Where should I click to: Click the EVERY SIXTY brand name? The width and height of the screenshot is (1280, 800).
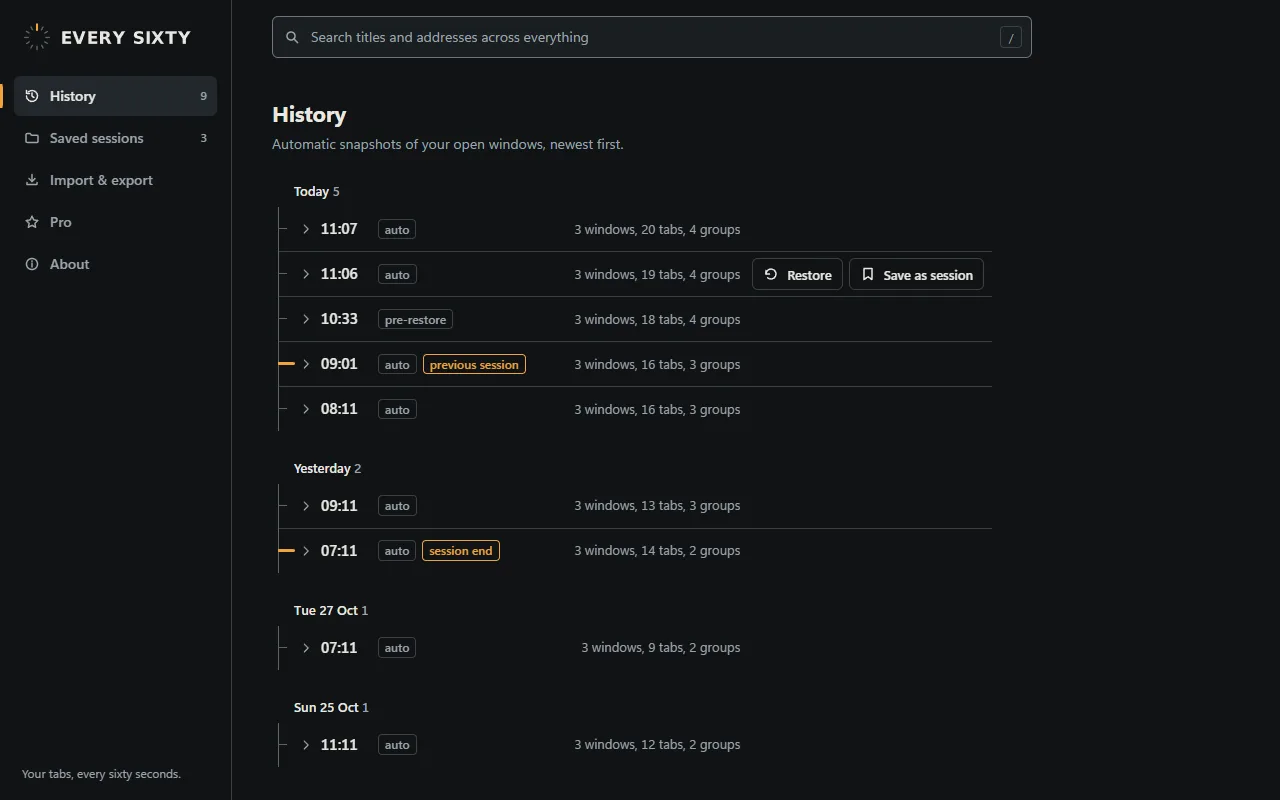pos(126,37)
